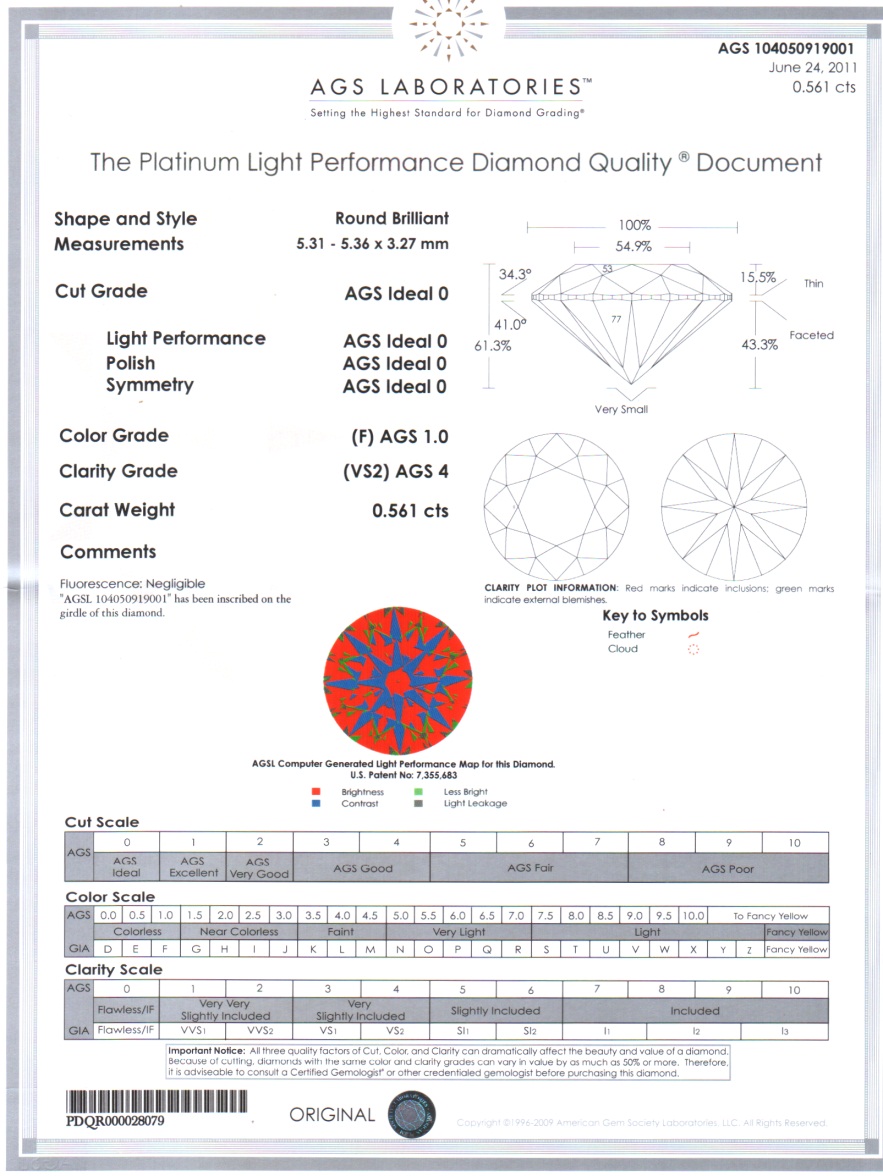This screenshot has height=1176, width=883.
Task: Click the measurements 5.31 - 5.36 x 3.27 mm
Action: pyautogui.click(x=372, y=244)
